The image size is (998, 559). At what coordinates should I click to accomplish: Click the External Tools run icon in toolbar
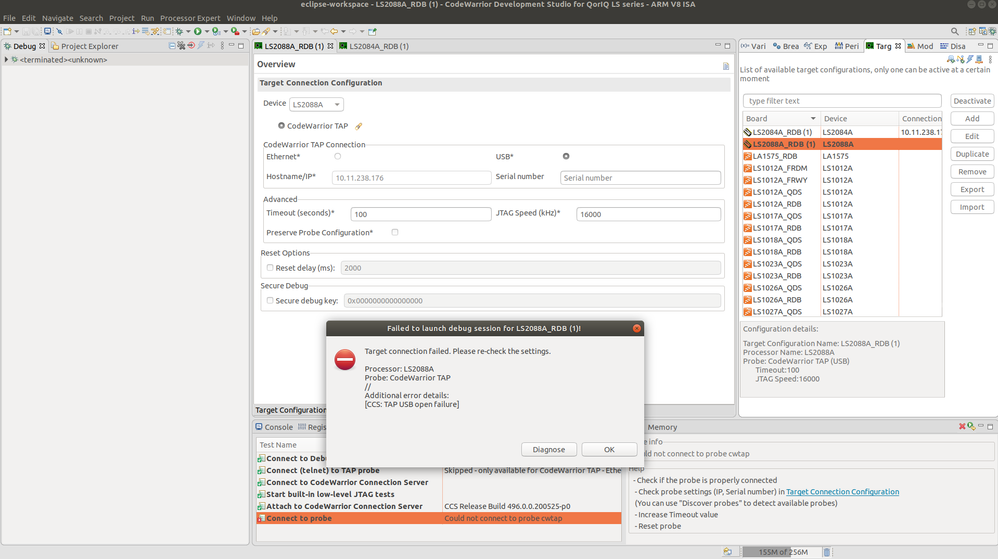pos(235,31)
